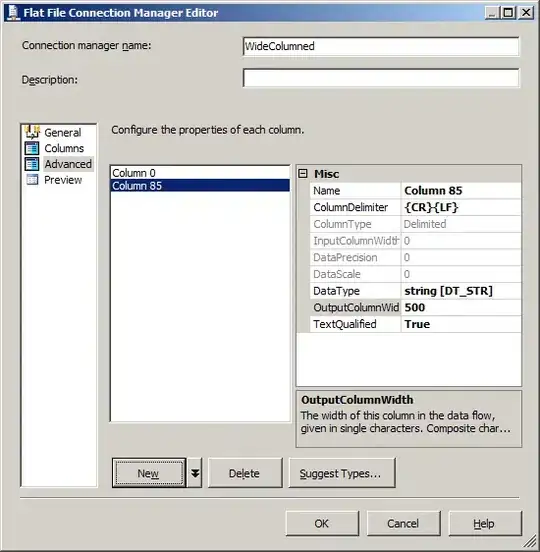Image resolution: width=540 pixels, height=552 pixels.
Task: Select the DataPrecision property row
Action: point(415,257)
